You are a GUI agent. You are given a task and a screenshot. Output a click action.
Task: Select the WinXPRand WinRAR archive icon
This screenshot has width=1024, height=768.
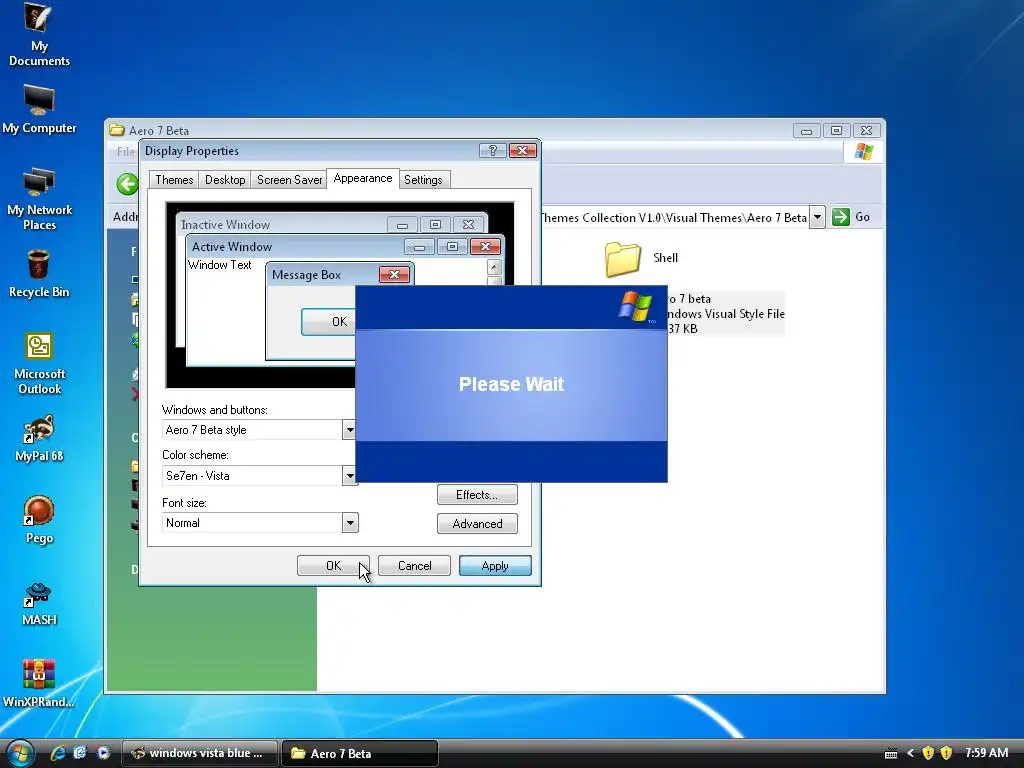coord(39,684)
